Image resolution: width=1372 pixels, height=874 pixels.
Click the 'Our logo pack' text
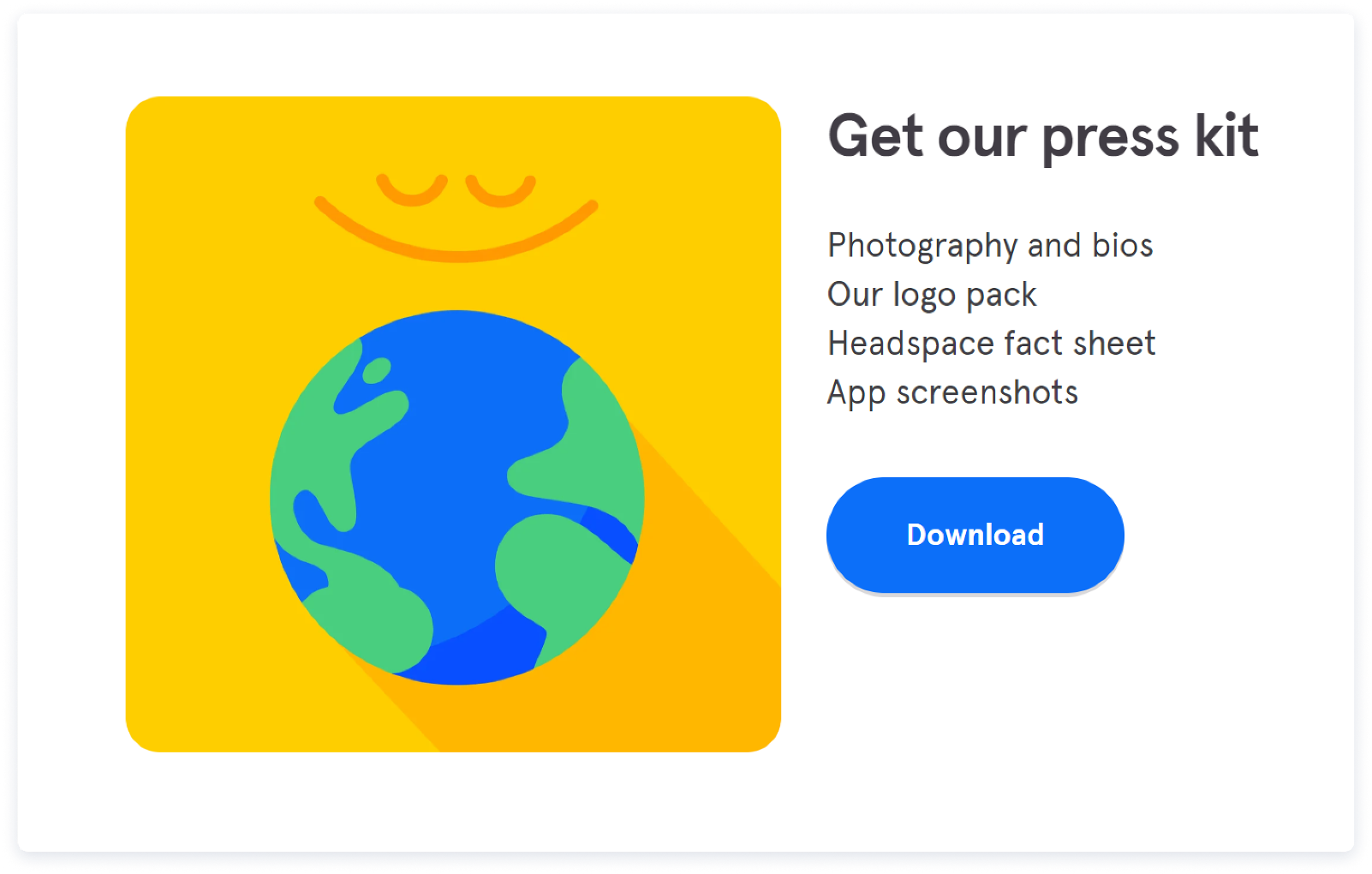click(932, 295)
